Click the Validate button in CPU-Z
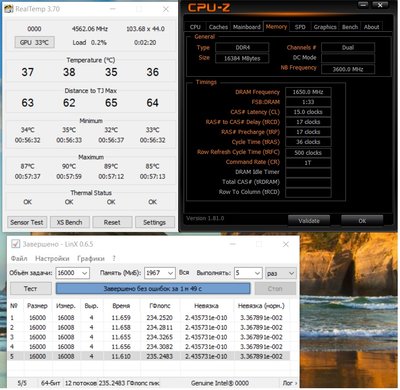 [309, 221]
